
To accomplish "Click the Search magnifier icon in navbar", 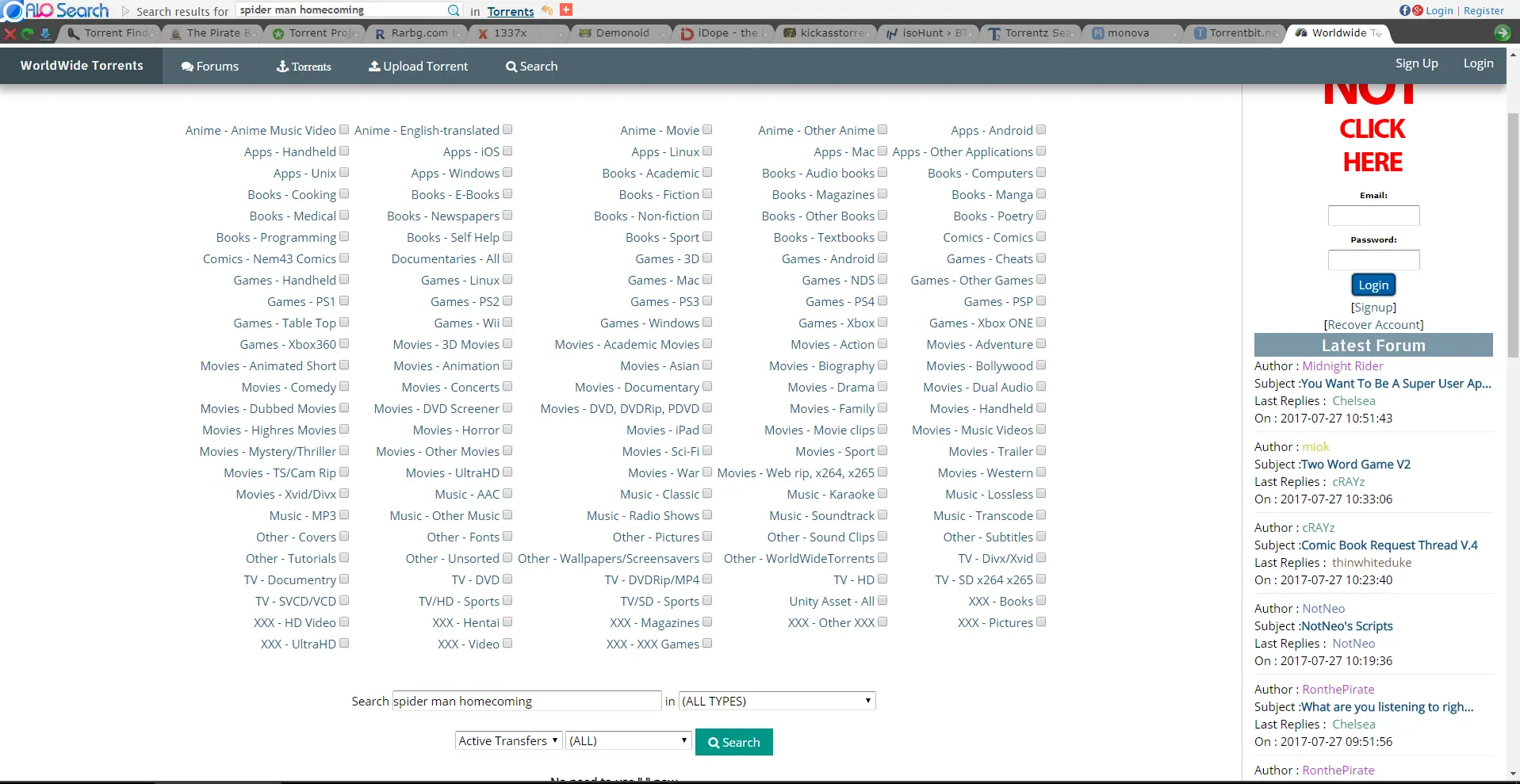I will [511, 67].
